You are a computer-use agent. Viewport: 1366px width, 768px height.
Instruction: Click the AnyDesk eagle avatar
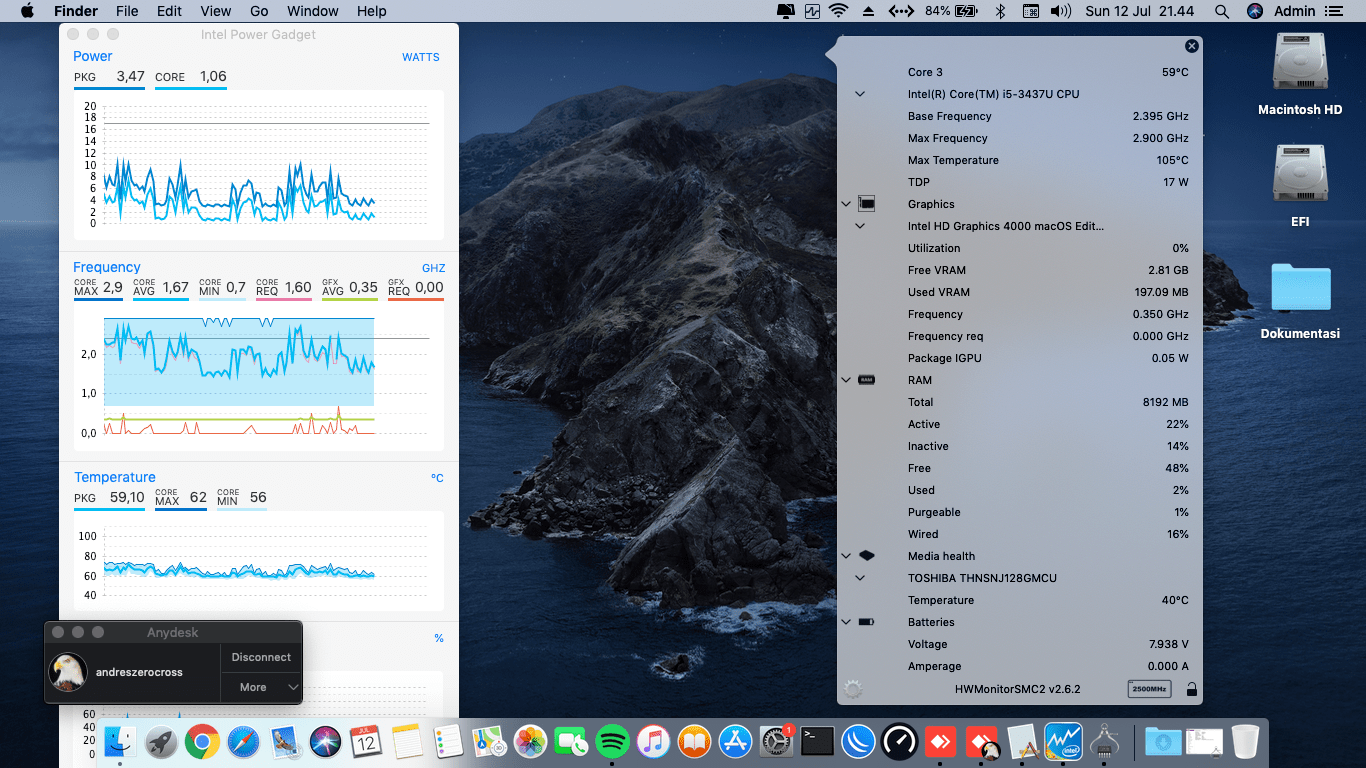pos(68,672)
